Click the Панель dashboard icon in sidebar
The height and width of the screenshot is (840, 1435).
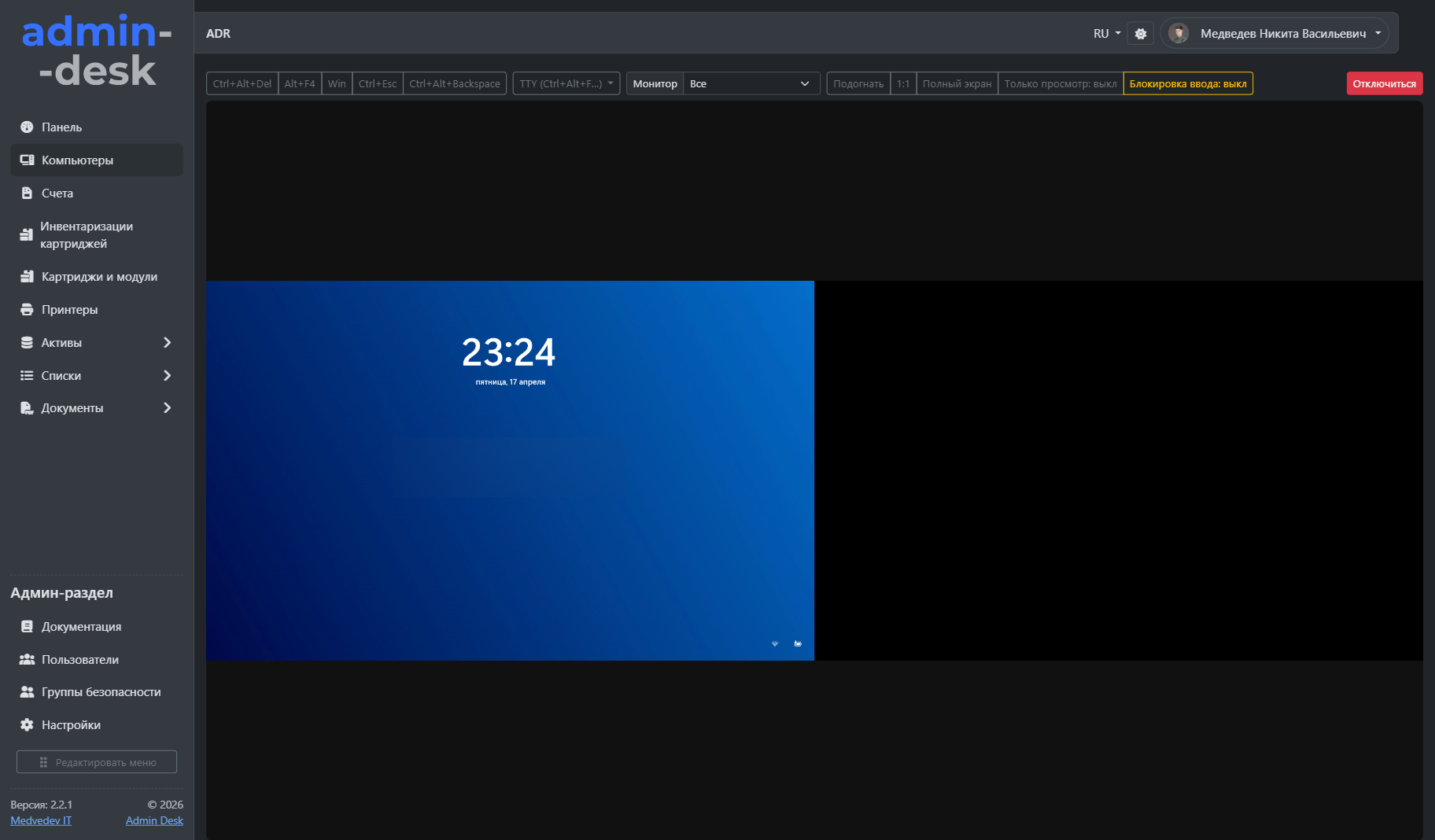tap(27, 127)
